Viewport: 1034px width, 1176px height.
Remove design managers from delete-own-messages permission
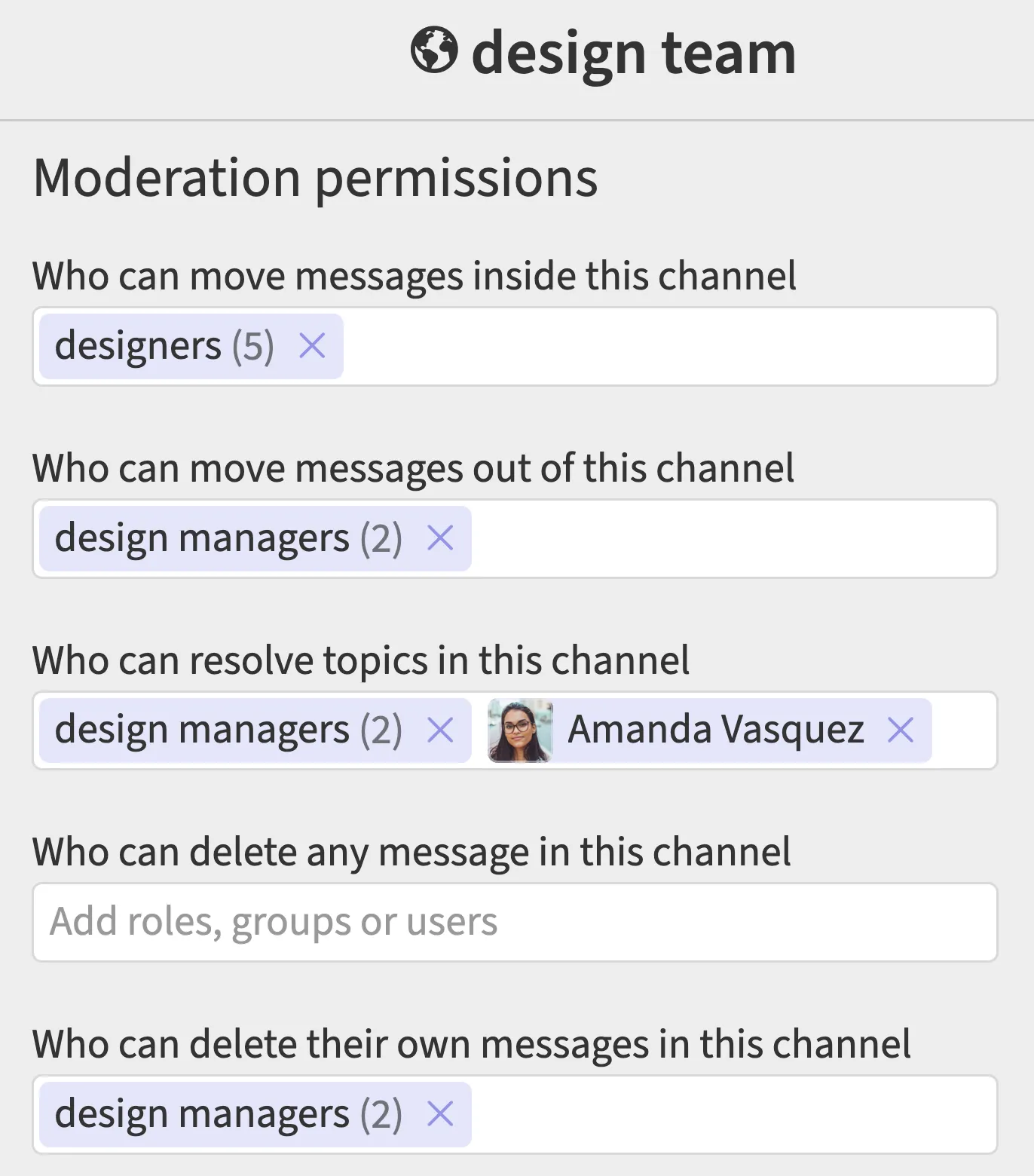(x=440, y=1113)
